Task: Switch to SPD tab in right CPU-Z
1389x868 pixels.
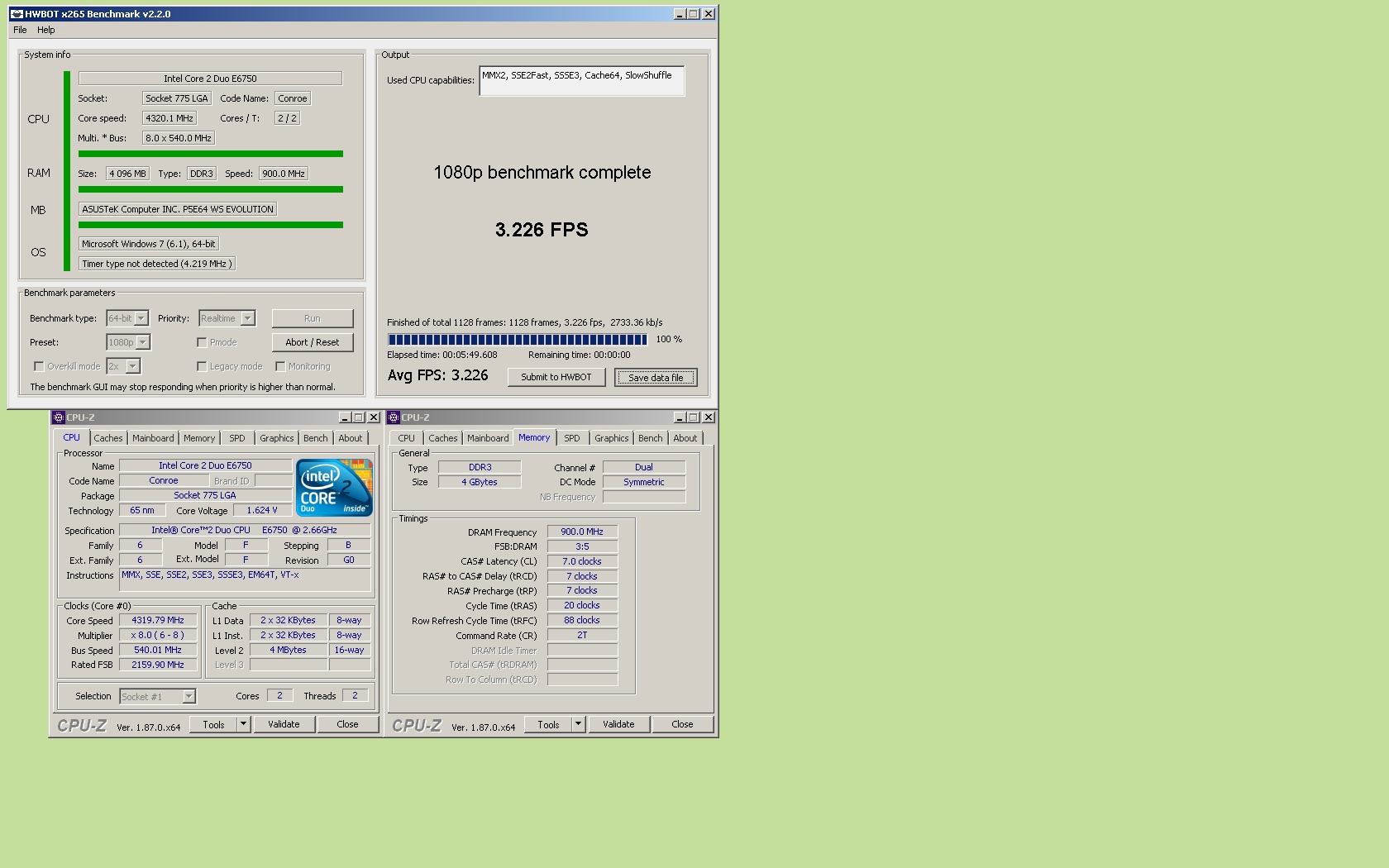Action: point(572,438)
